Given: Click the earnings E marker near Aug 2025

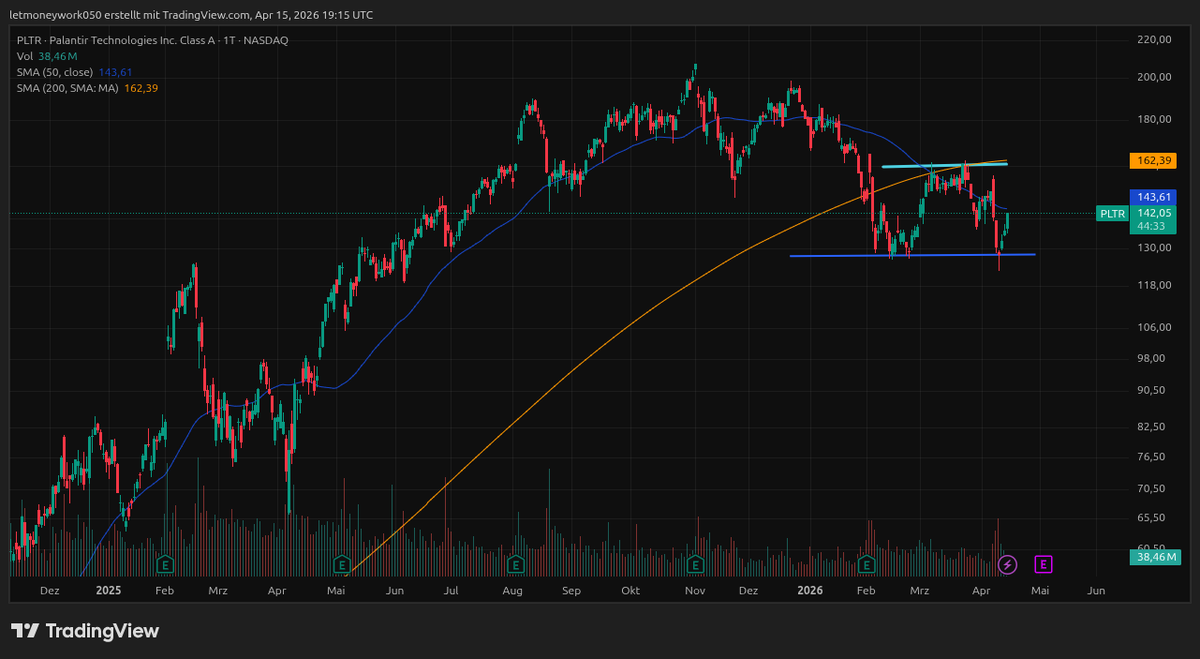Looking at the screenshot, I should 516,565.
